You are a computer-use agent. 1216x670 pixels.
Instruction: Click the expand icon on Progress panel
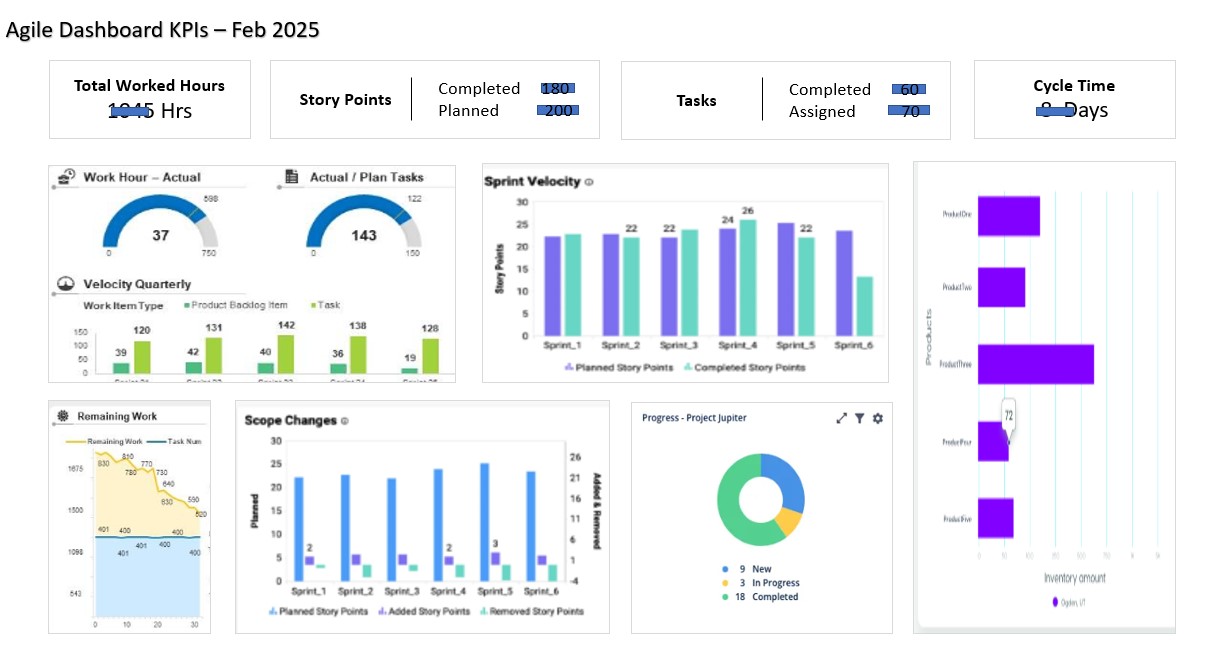point(841,418)
